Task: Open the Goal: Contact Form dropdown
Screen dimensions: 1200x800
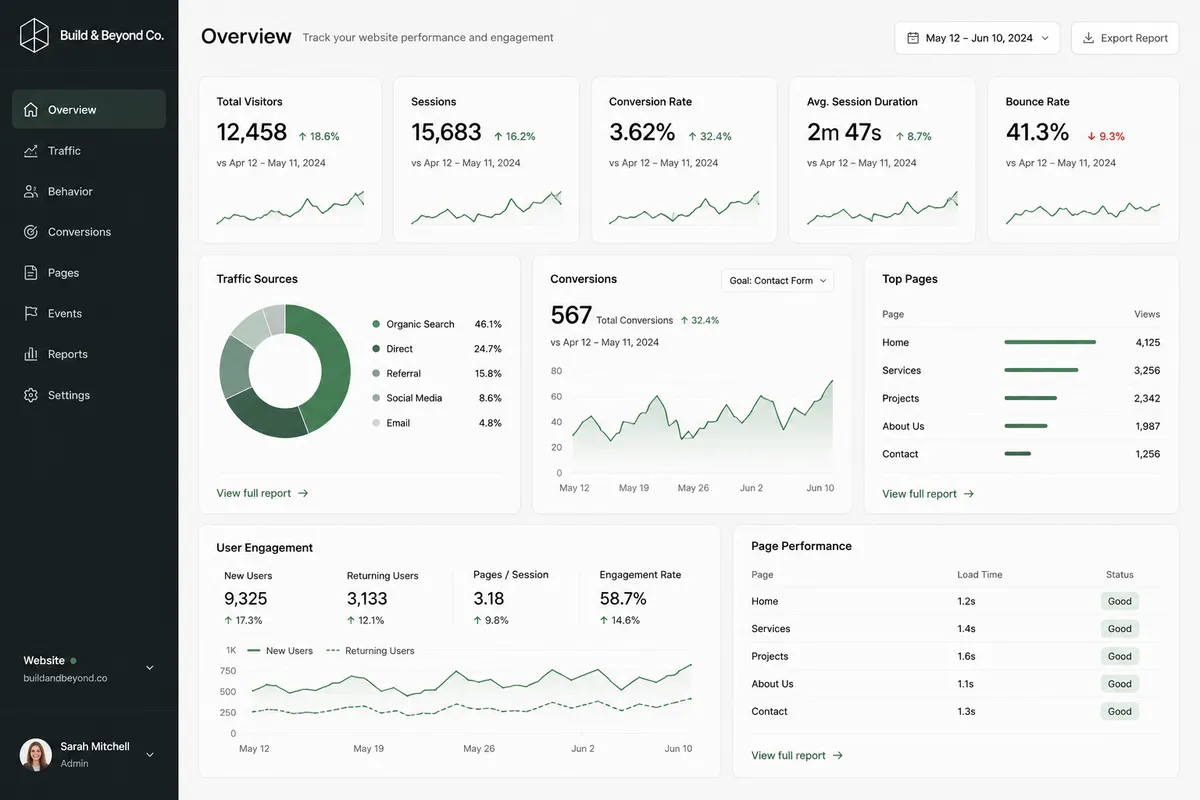Action: pos(777,281)
